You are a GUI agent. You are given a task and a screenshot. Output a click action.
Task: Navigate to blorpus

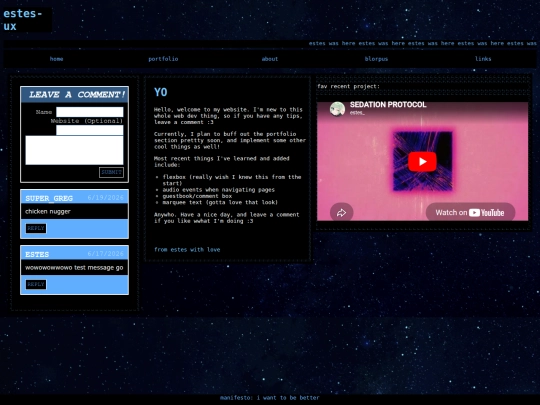pyautogui.click(x=376, y=59)
